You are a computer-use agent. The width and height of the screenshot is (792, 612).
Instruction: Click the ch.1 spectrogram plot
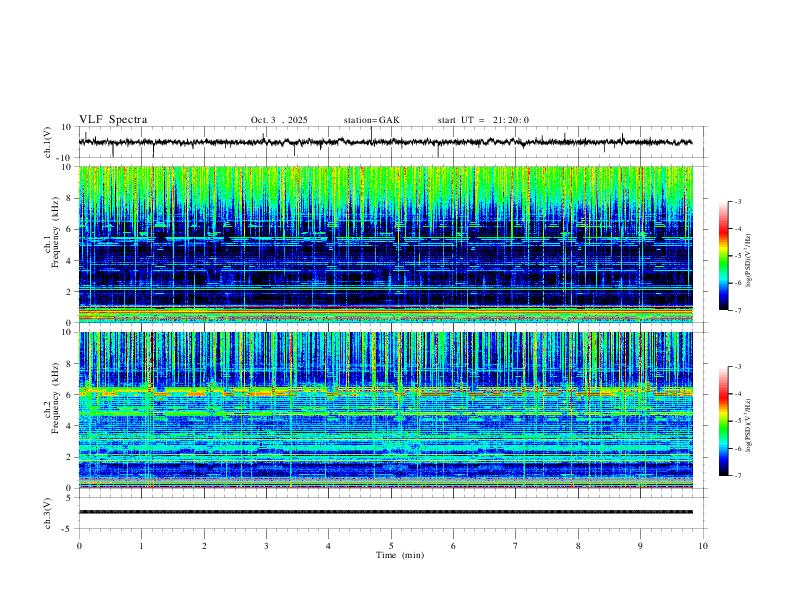pyautogui.click(x=385, y=244)
